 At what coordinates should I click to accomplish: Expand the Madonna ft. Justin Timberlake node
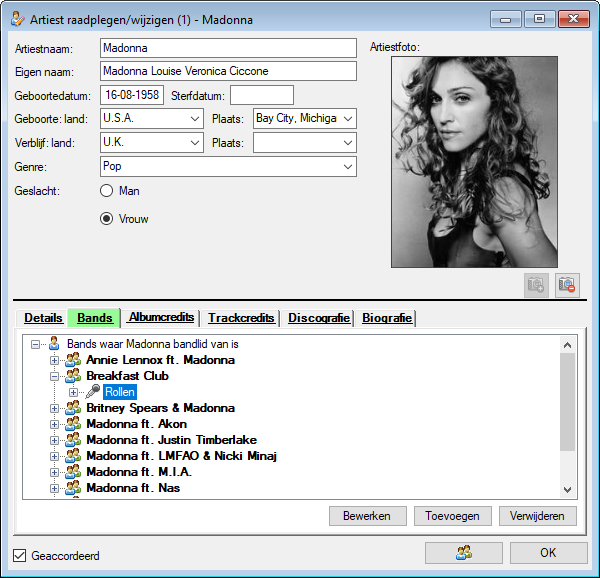(x=54, y=441)
